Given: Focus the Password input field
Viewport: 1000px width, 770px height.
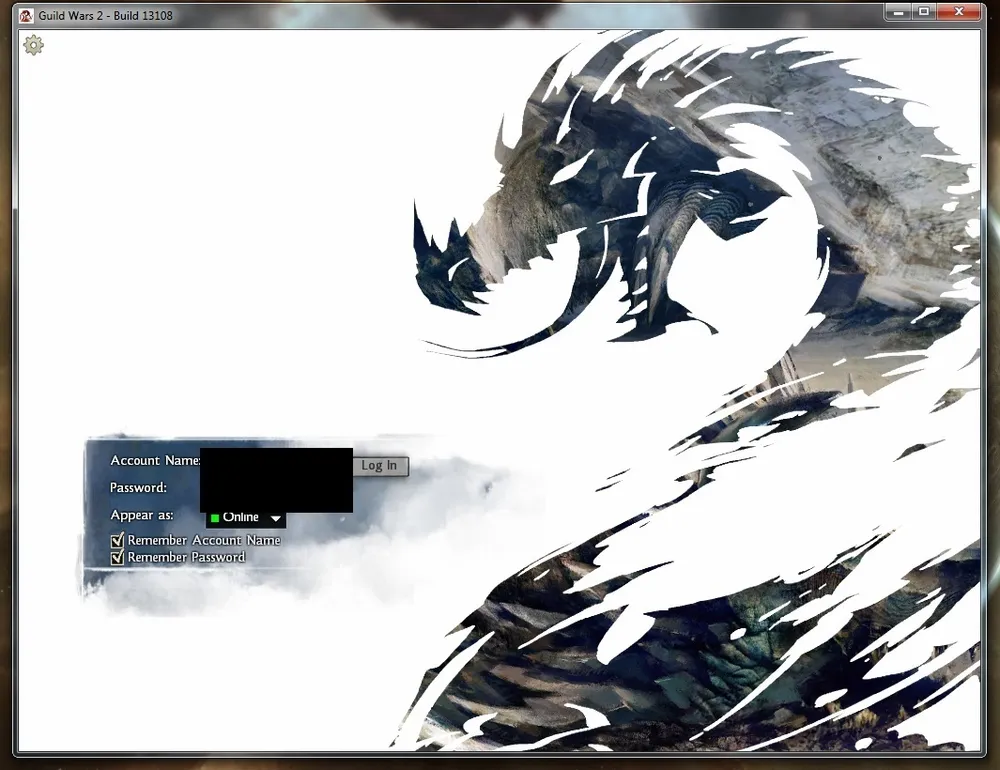Looking at the screenshot, I should [x=276, y=488].
